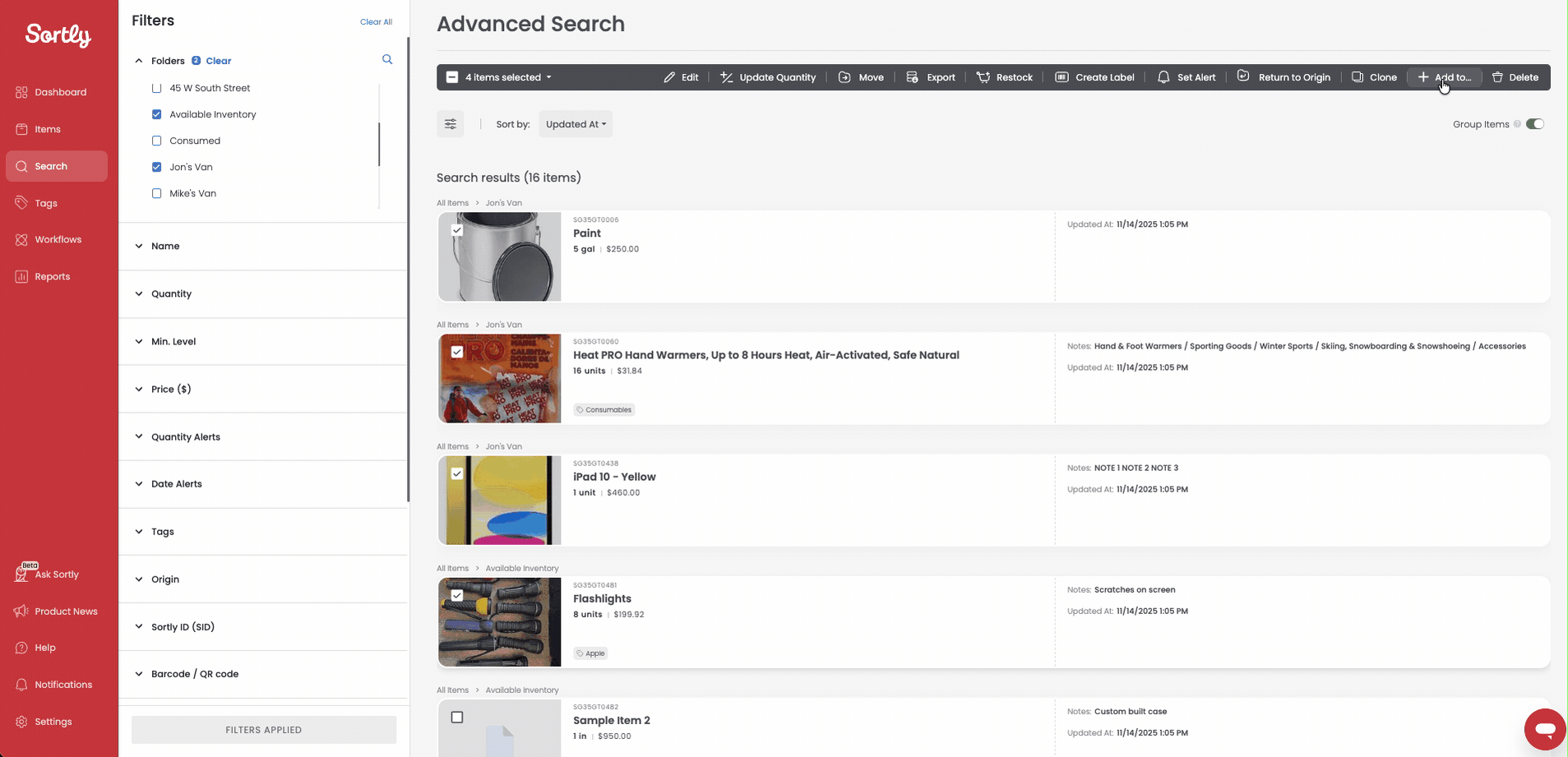Go to Workflows in the sidebar
The height and width of the screenshot is (757, 1568).
tap(58, 239)
